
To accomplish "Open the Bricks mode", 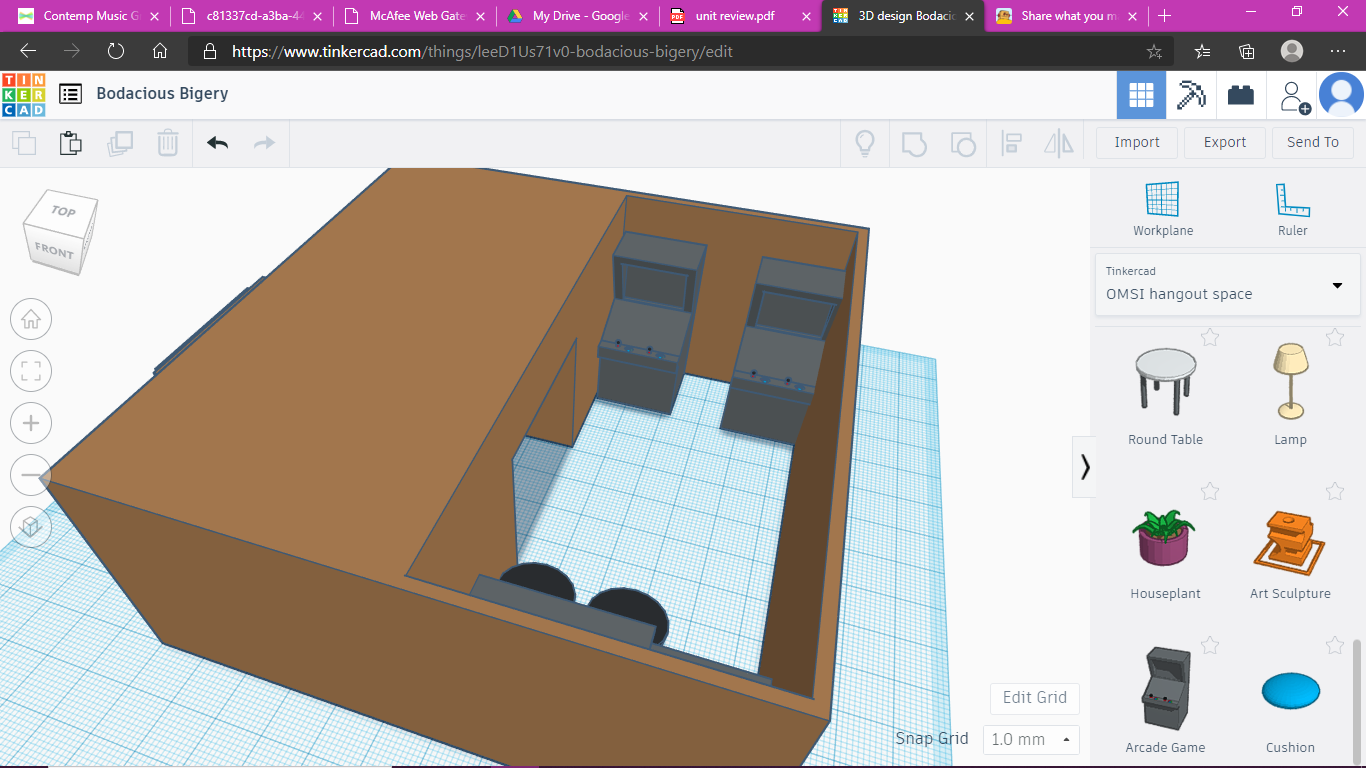I will (1241, 95).
